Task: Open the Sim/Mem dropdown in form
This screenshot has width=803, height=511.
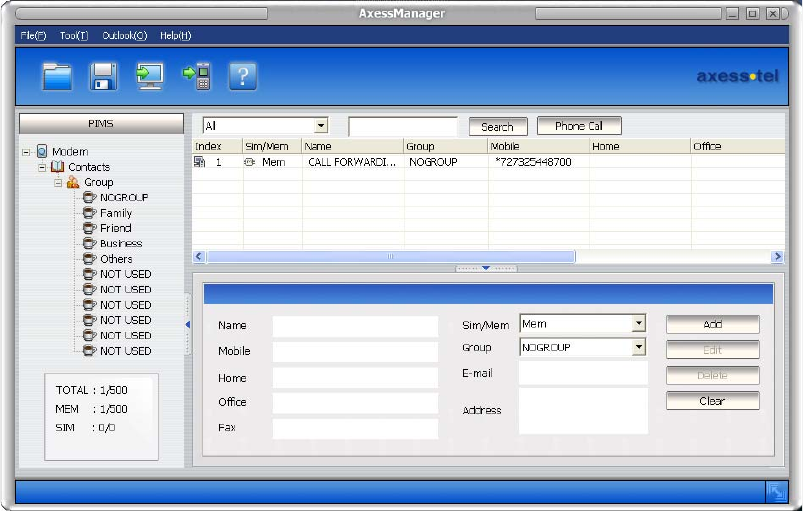Action: (638, 323)
